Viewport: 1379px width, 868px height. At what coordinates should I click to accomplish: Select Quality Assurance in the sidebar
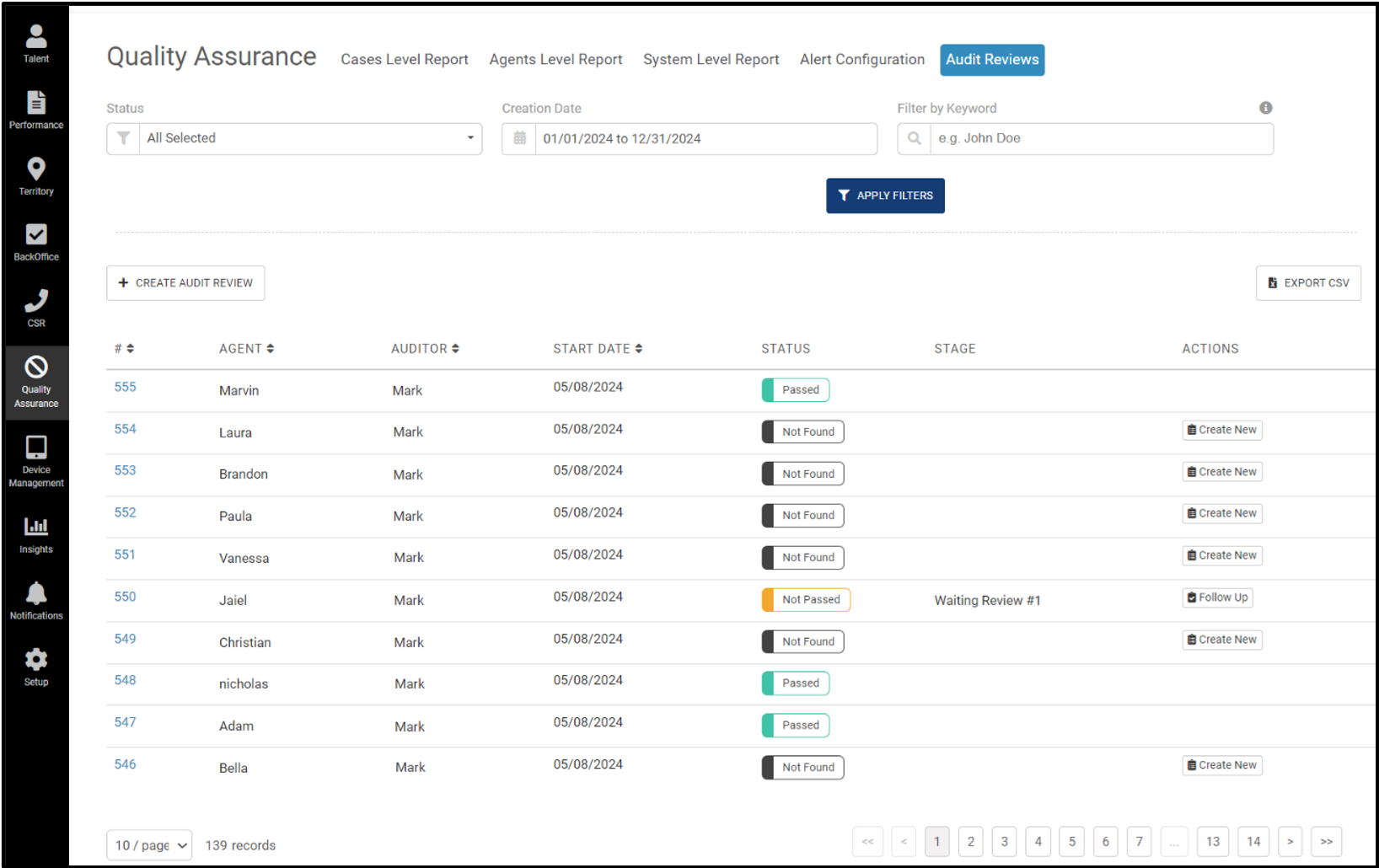pyautogui.click(x=36, y=383)
